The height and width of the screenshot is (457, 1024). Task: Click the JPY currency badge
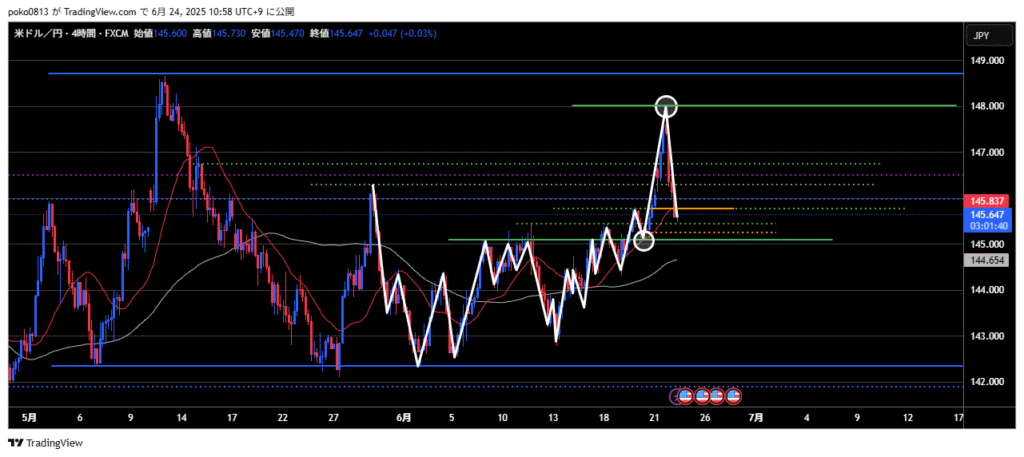click(x=981, y=36)
